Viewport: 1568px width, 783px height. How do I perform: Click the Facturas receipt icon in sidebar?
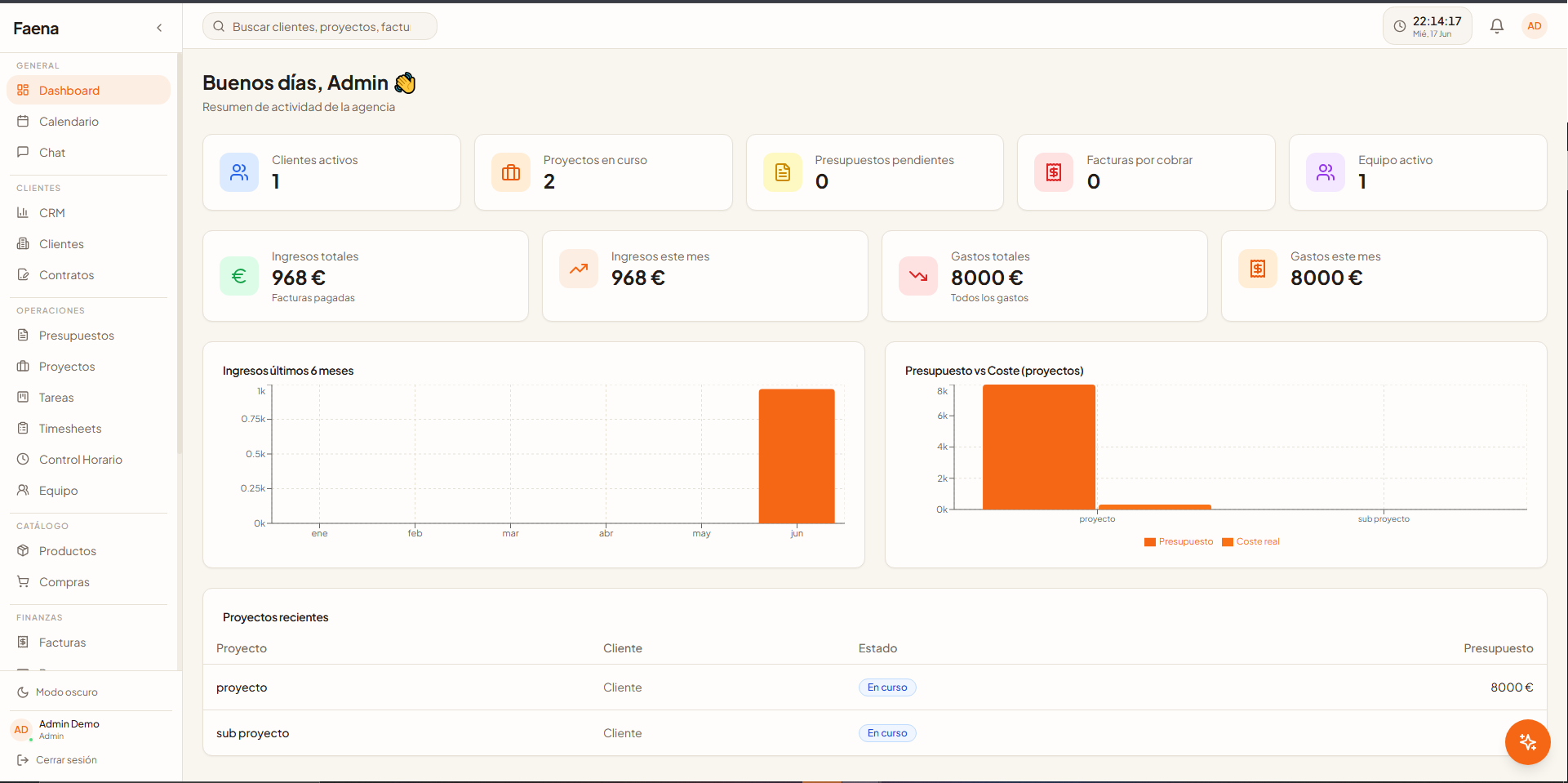coord(23,642)
